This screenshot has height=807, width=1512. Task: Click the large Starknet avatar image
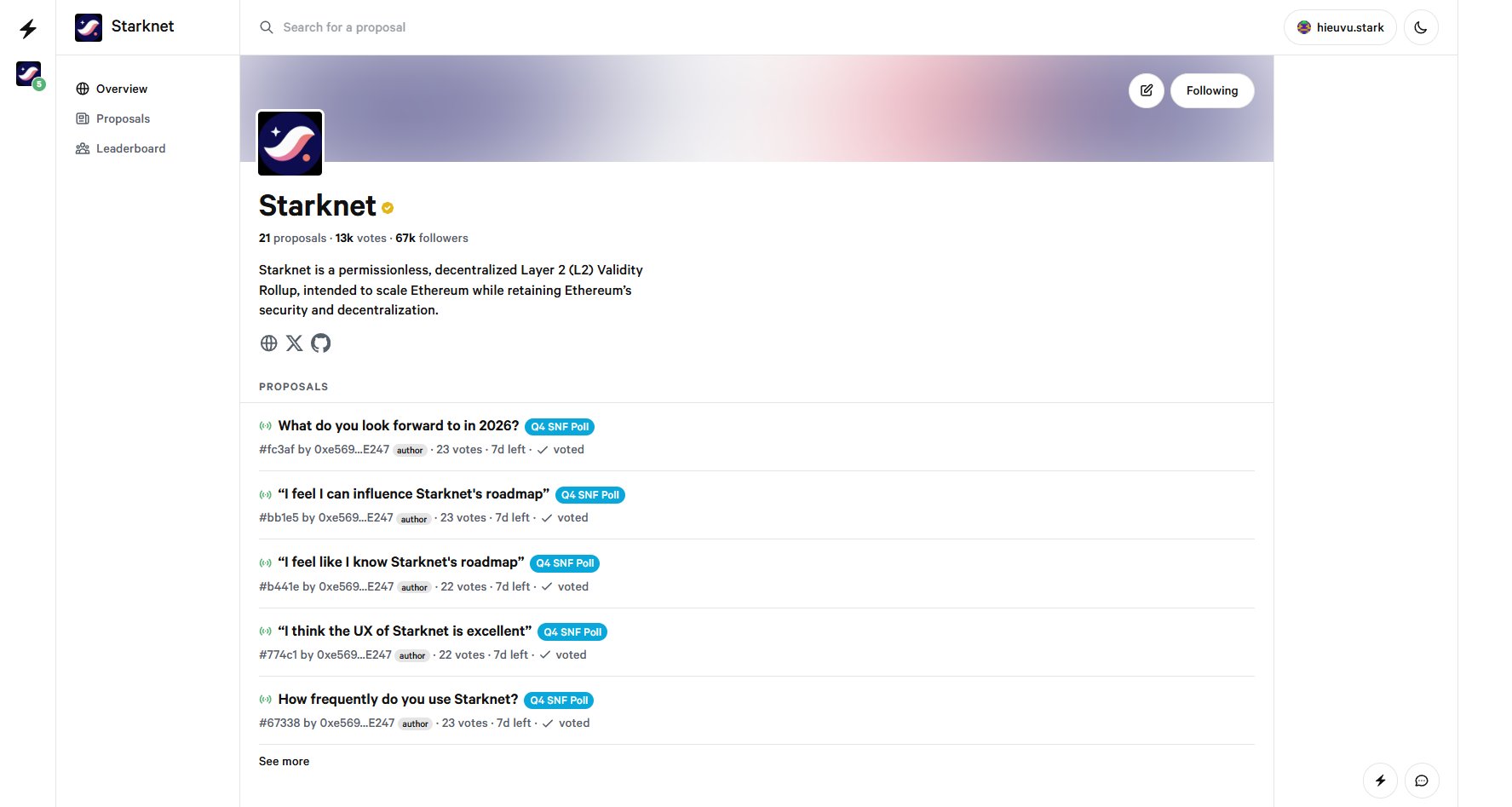[290, 143]
